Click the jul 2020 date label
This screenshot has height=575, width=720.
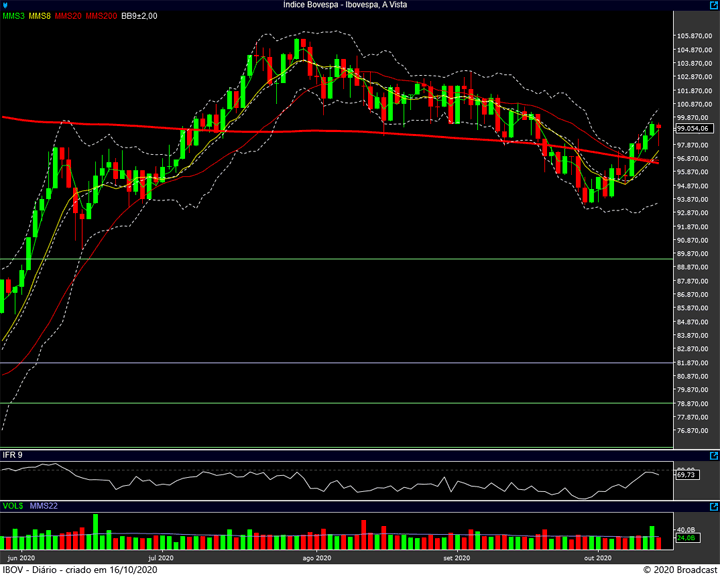160,557
